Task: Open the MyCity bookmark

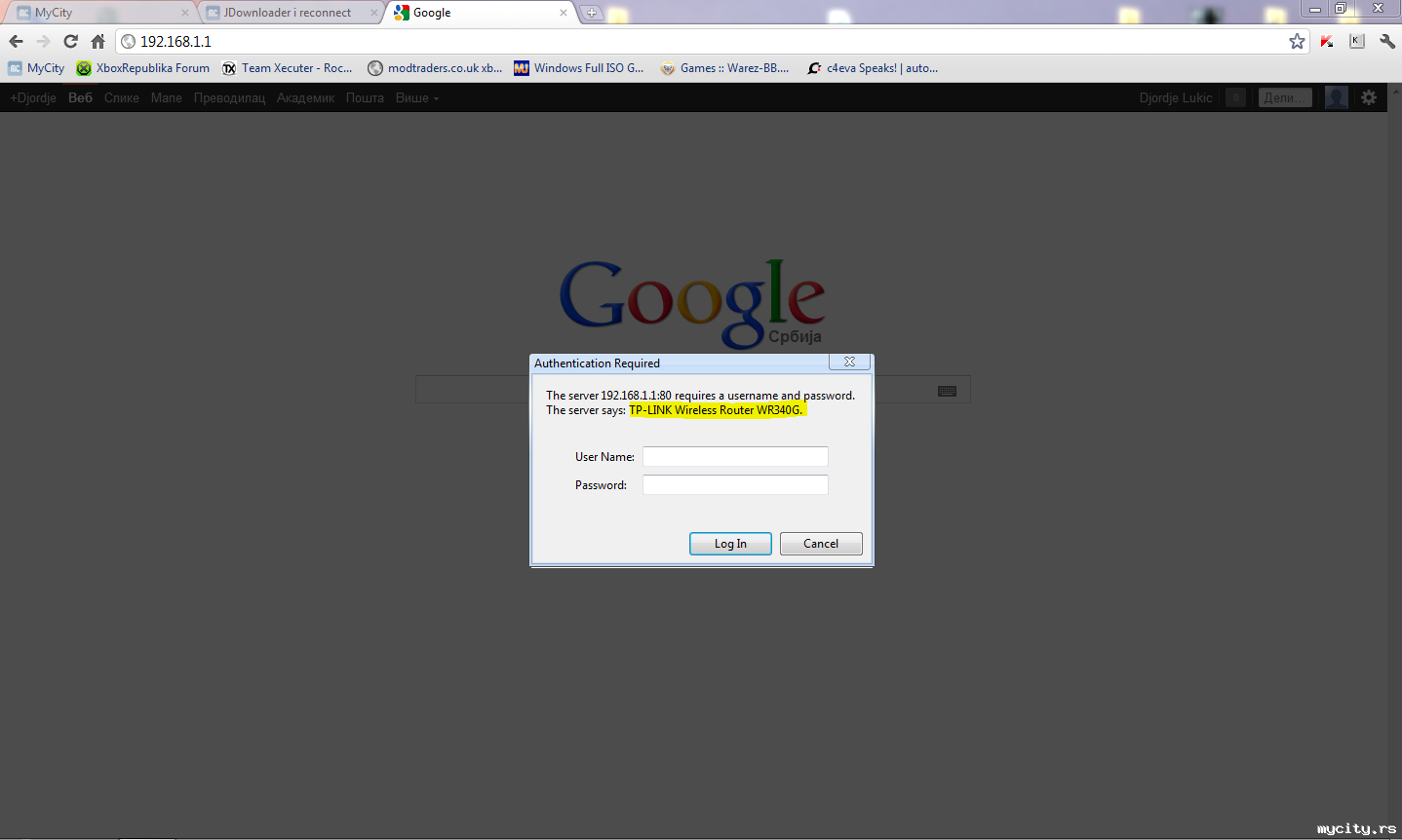Action: click(36, 68)
